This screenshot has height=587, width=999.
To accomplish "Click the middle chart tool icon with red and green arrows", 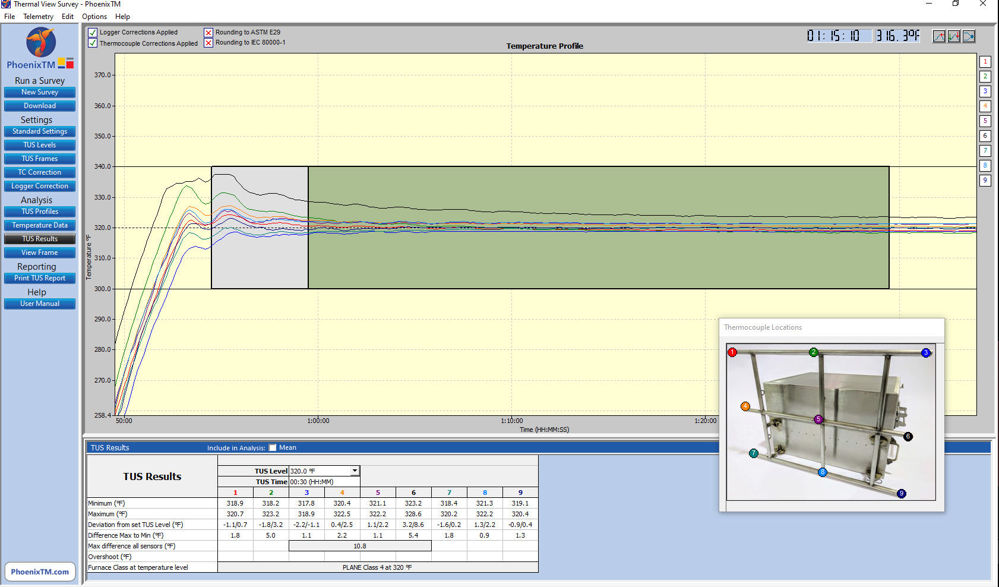I will point(954,36).
